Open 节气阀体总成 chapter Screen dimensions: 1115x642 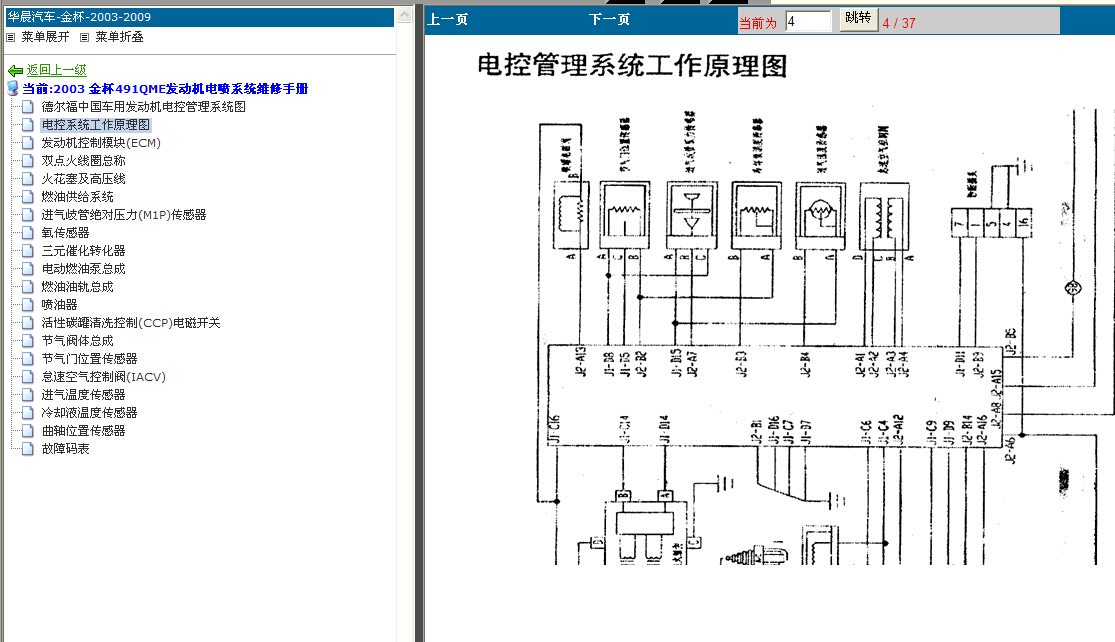tap(78, 341)
